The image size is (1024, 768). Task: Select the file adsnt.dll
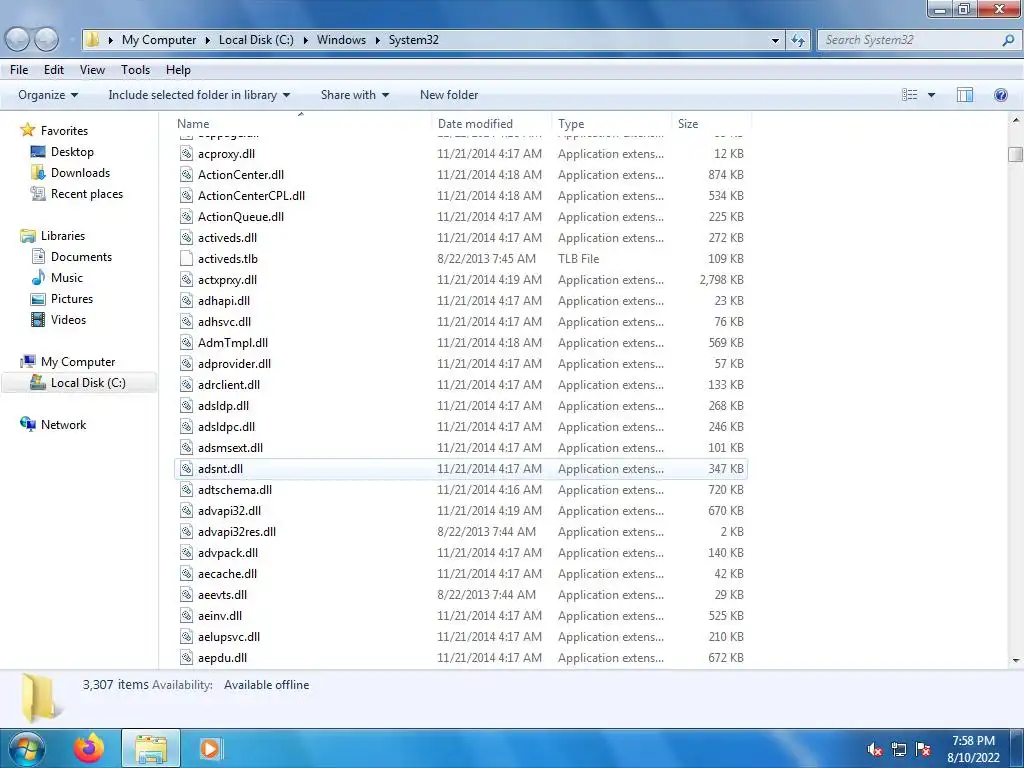click(x=460, y=469)
